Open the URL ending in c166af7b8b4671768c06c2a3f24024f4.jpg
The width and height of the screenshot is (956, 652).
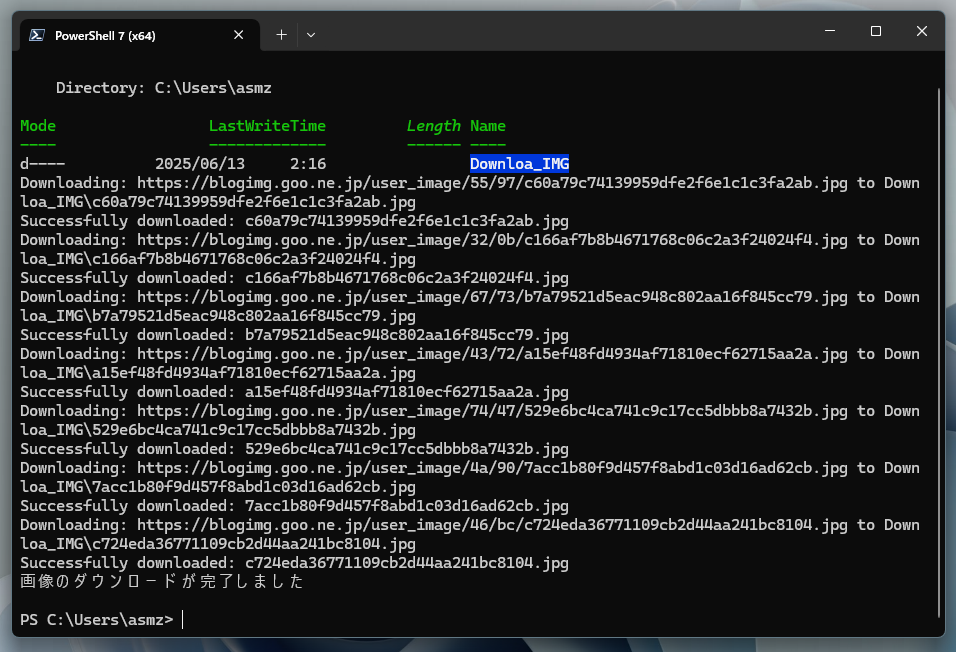(492, 240)
